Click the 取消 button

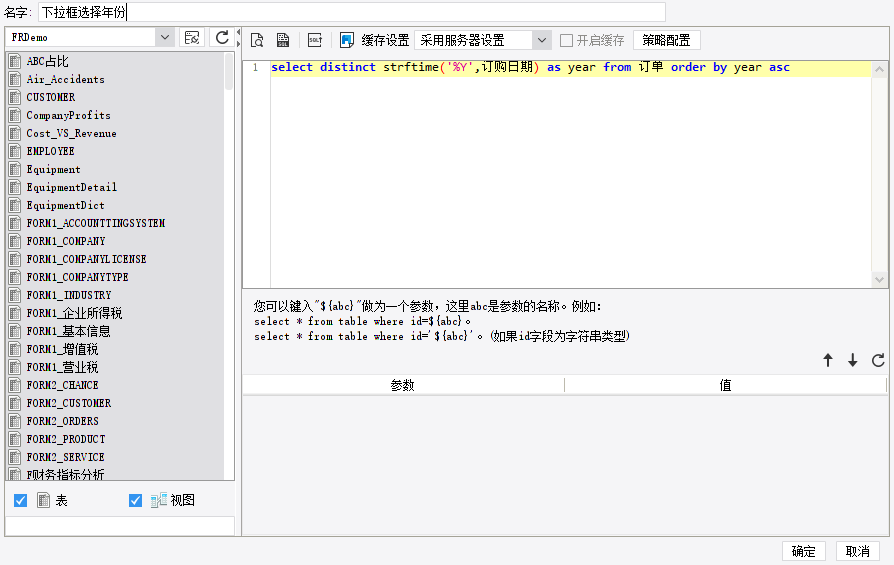(x=858, y=551)
